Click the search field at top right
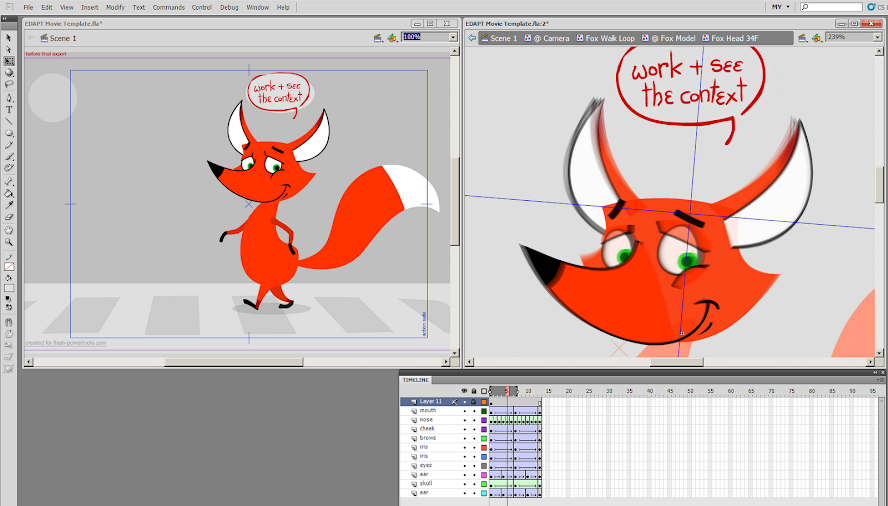888x506 pixels. coord(831,7)
